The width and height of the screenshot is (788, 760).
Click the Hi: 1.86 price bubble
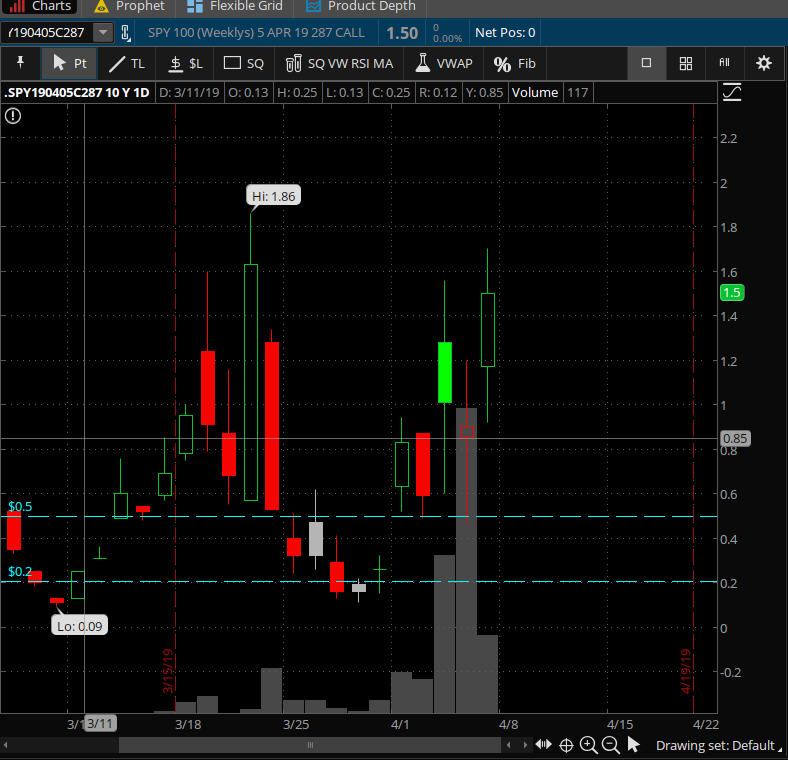(x=273, y=196)
